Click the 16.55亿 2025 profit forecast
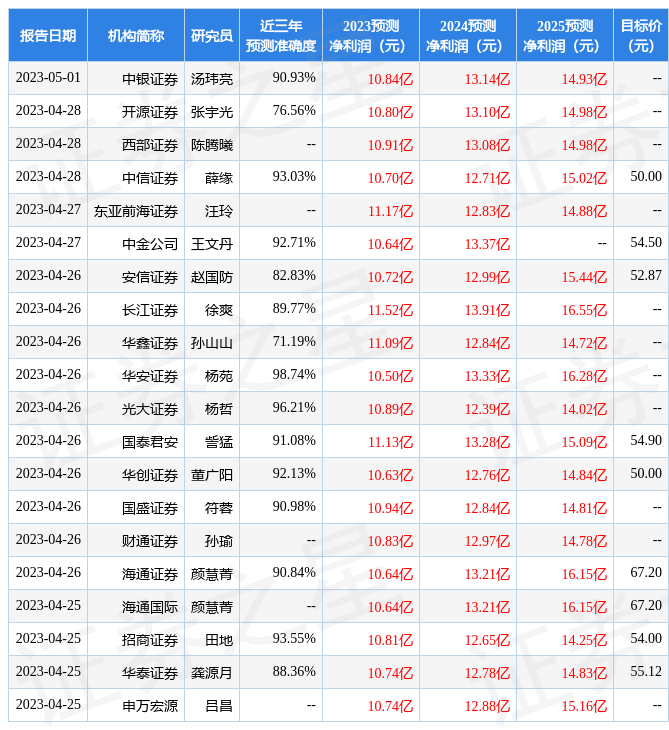Screen dimensions: 669x730 tap(584, 310)
